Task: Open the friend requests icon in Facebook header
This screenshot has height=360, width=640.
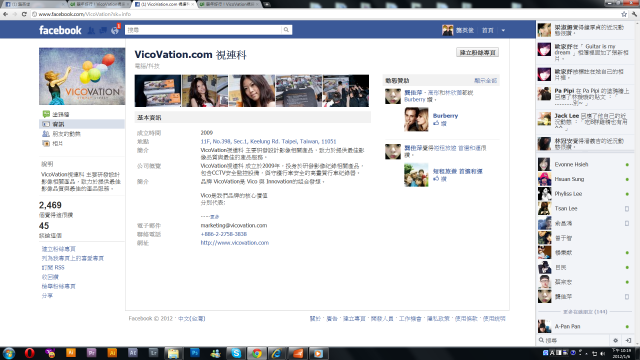Action: pos(91,30)
